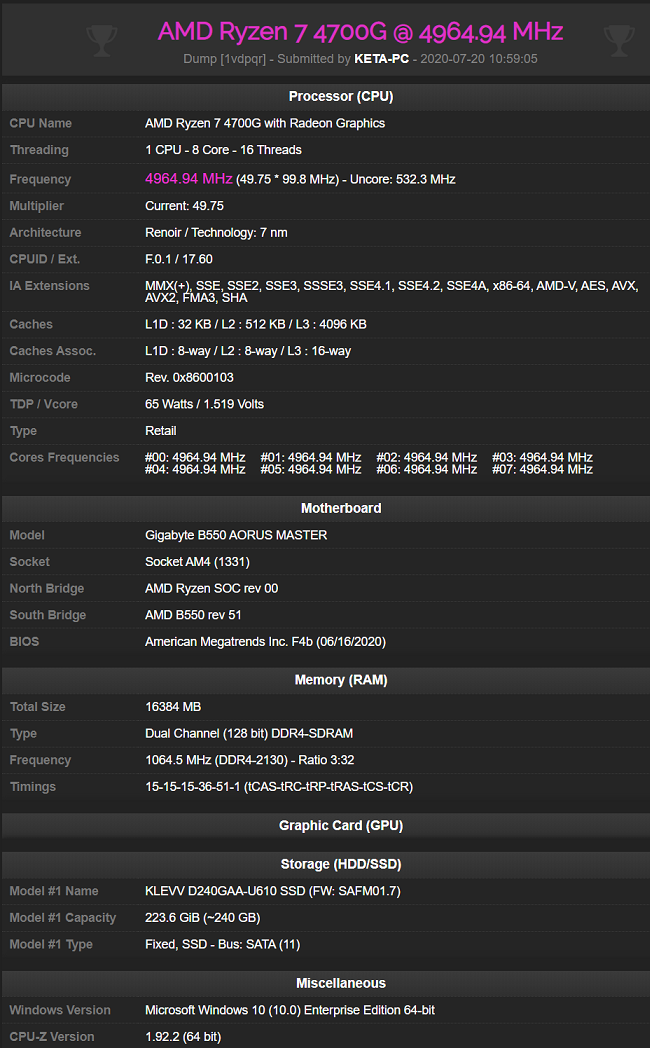Click 'Socket AM4 (1331)'

[197, 562]
